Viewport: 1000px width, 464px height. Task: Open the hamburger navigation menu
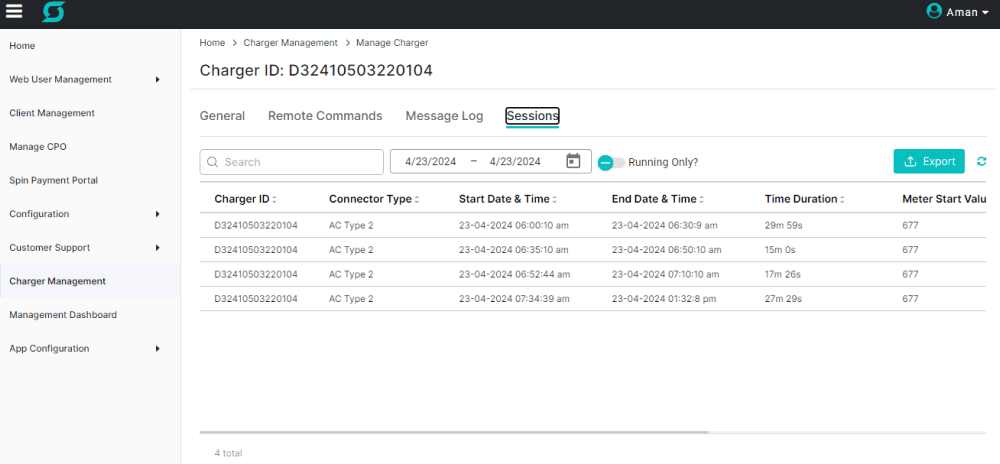[x=14, y=12]
